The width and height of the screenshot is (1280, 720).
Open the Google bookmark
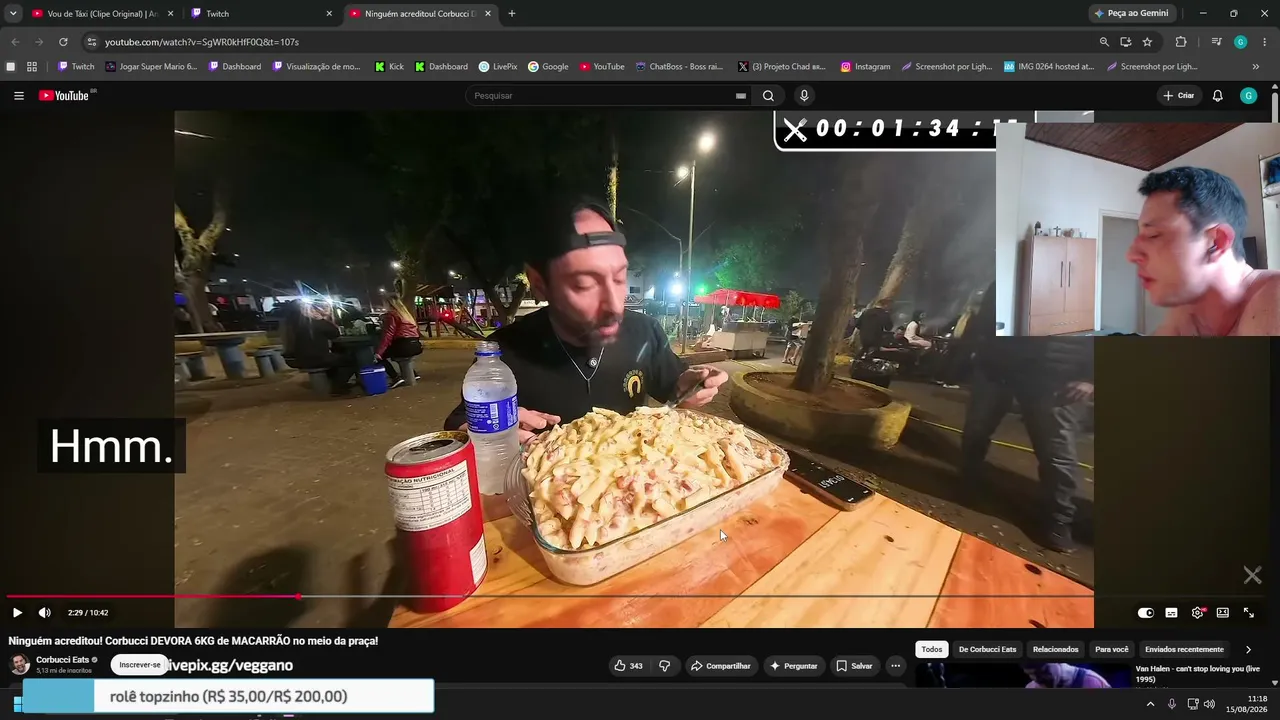pyautogui.click(x=548, y=67)
